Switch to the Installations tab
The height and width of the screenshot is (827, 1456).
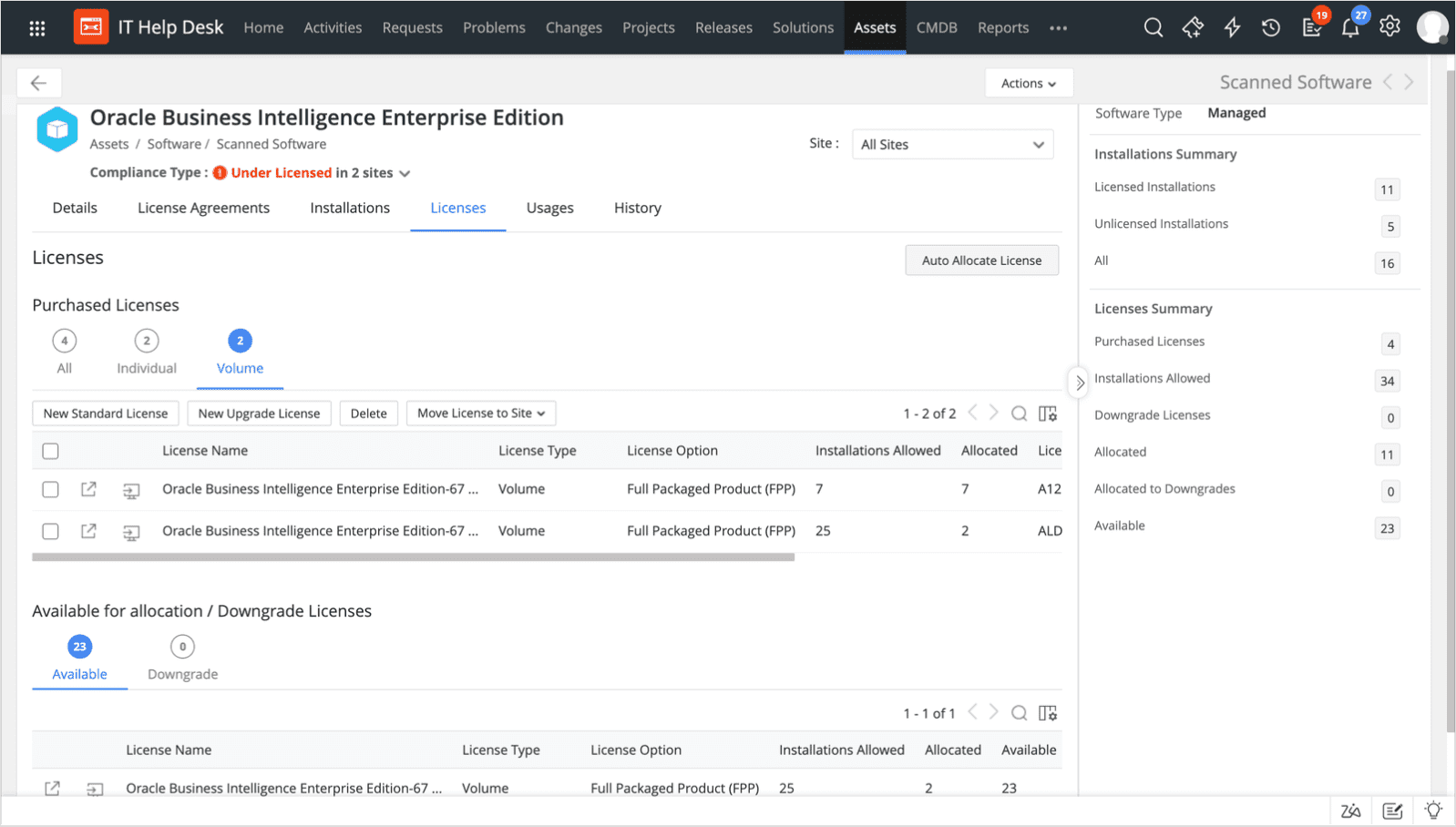click(x=350, y=208)
